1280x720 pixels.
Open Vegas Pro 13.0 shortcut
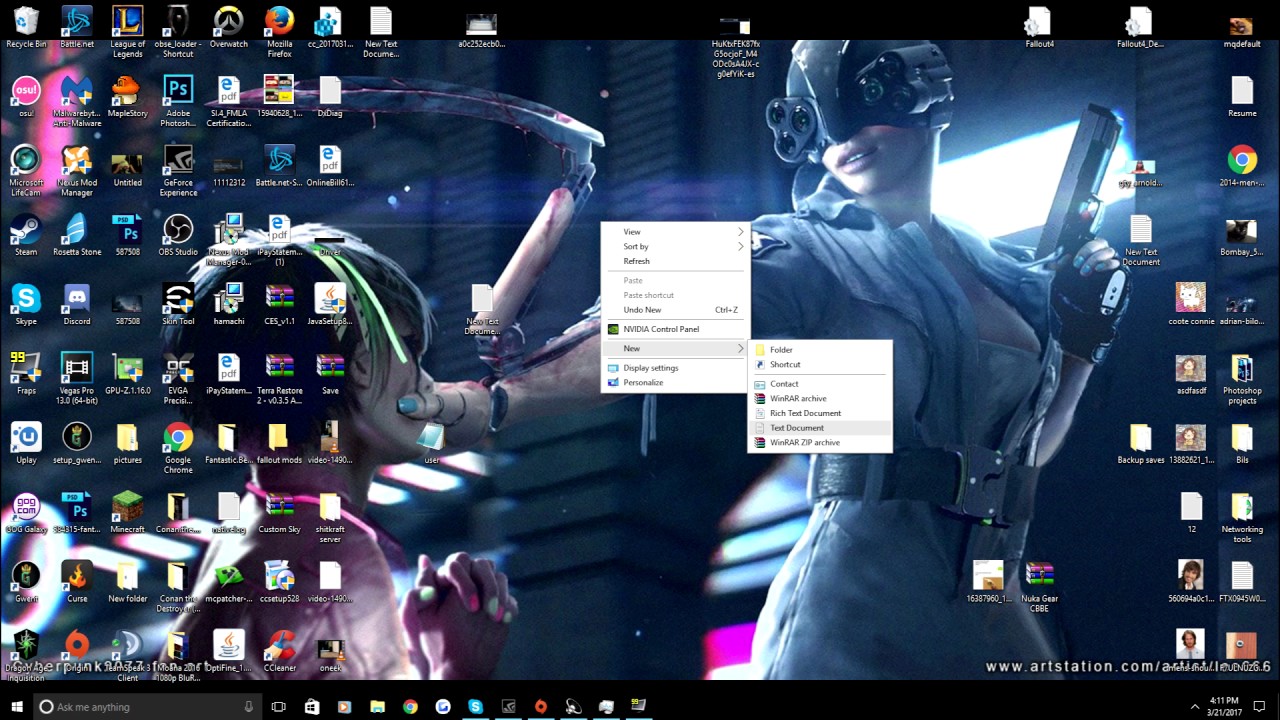click(x=77, y=378)
